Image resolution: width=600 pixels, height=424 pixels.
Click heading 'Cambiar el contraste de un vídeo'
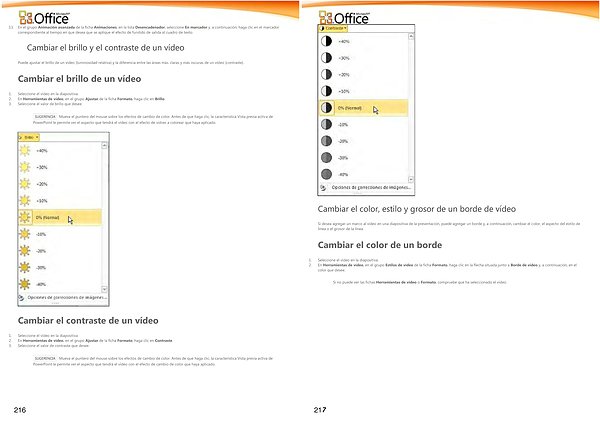(88, 321)
